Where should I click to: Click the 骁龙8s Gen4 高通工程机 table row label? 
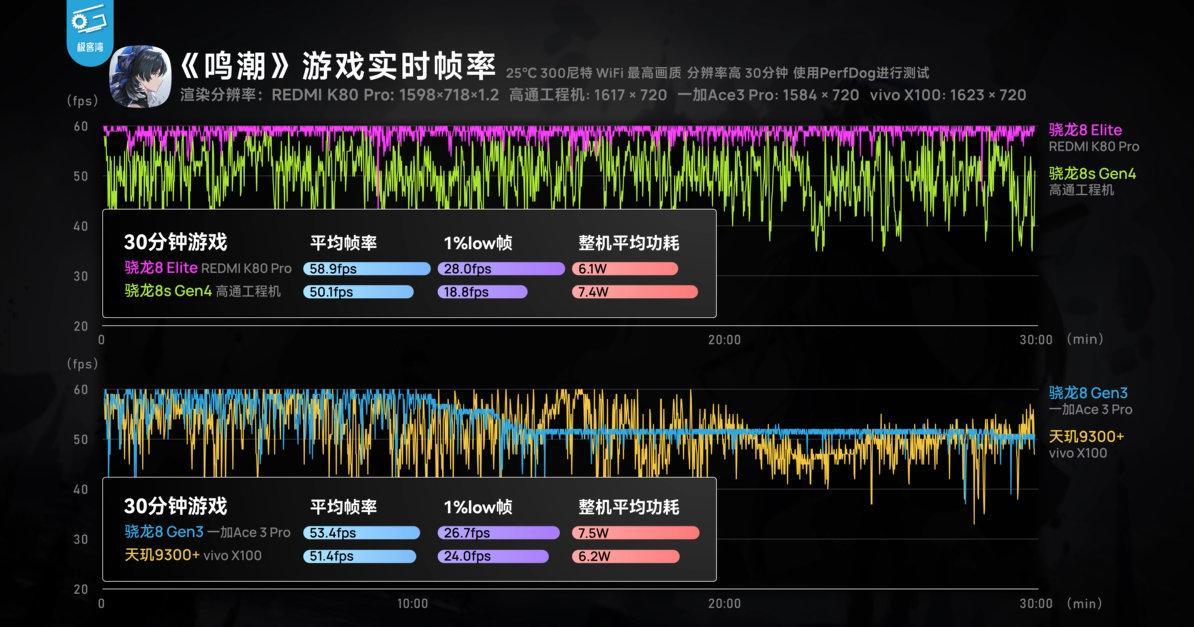[x=203, y=291]
